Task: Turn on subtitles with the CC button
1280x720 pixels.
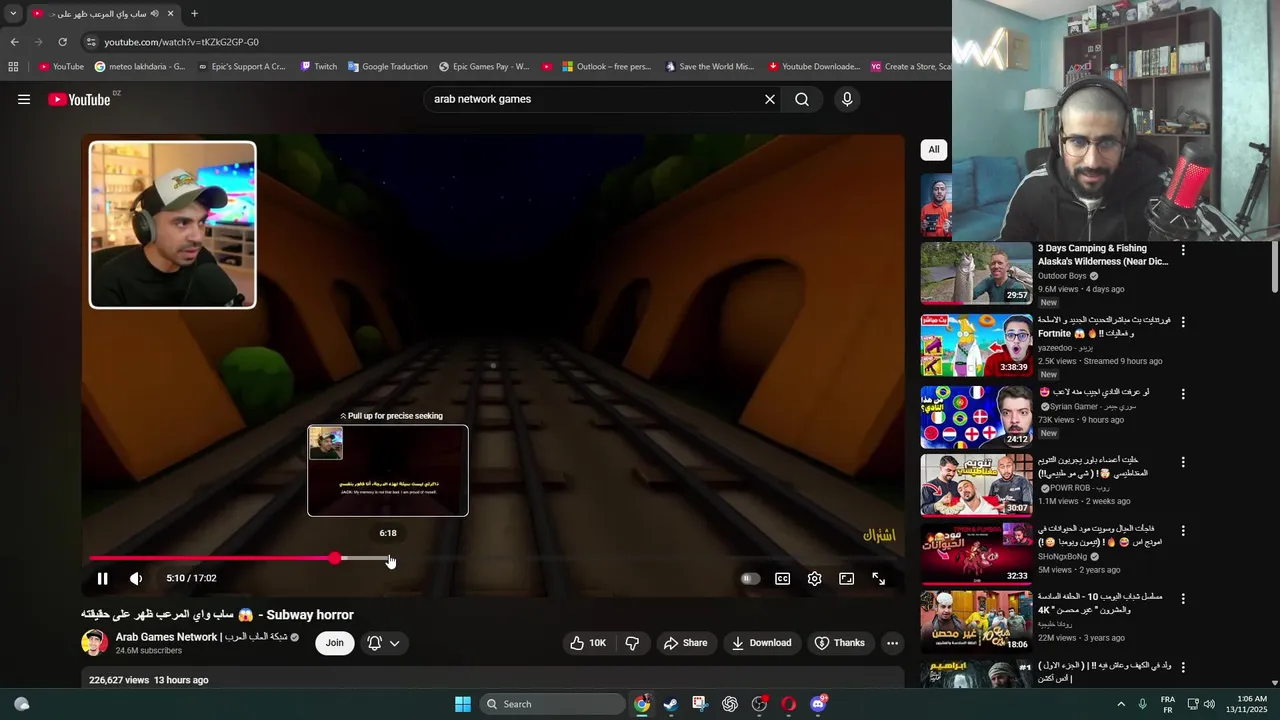Action: point(783,578)
